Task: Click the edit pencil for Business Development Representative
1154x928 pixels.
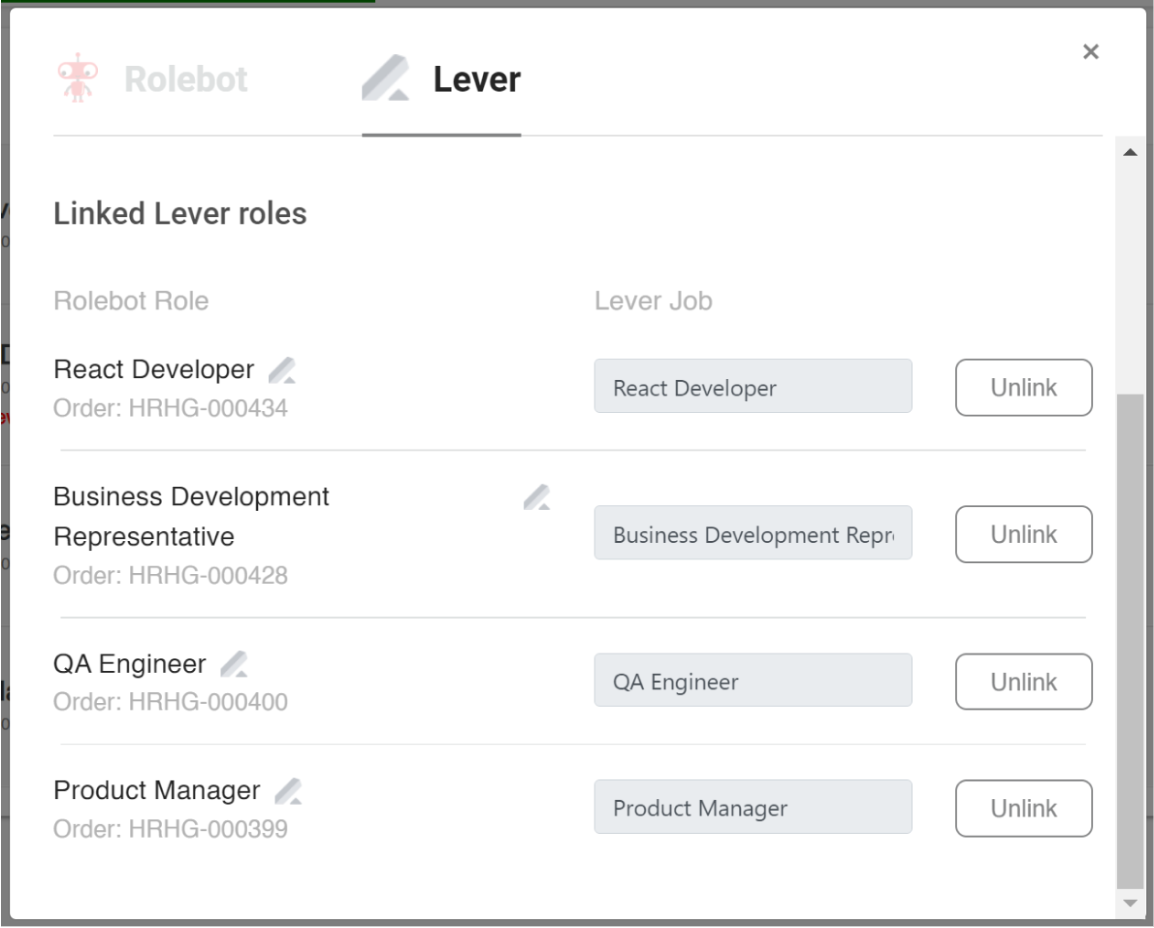Action: [537, 495]
